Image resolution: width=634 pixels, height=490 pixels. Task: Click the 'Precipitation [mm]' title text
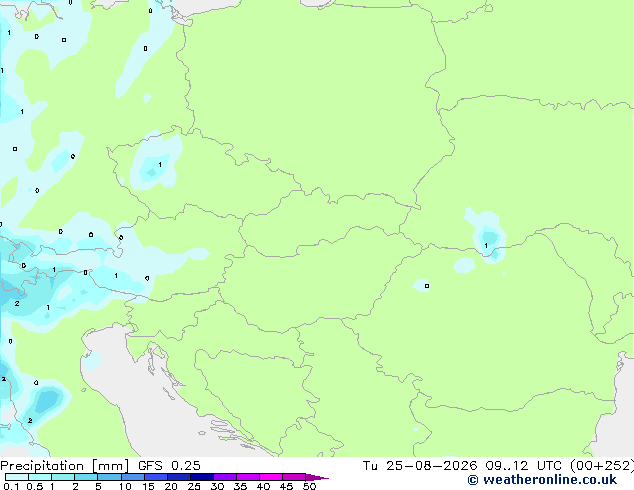tap(65, 466)
